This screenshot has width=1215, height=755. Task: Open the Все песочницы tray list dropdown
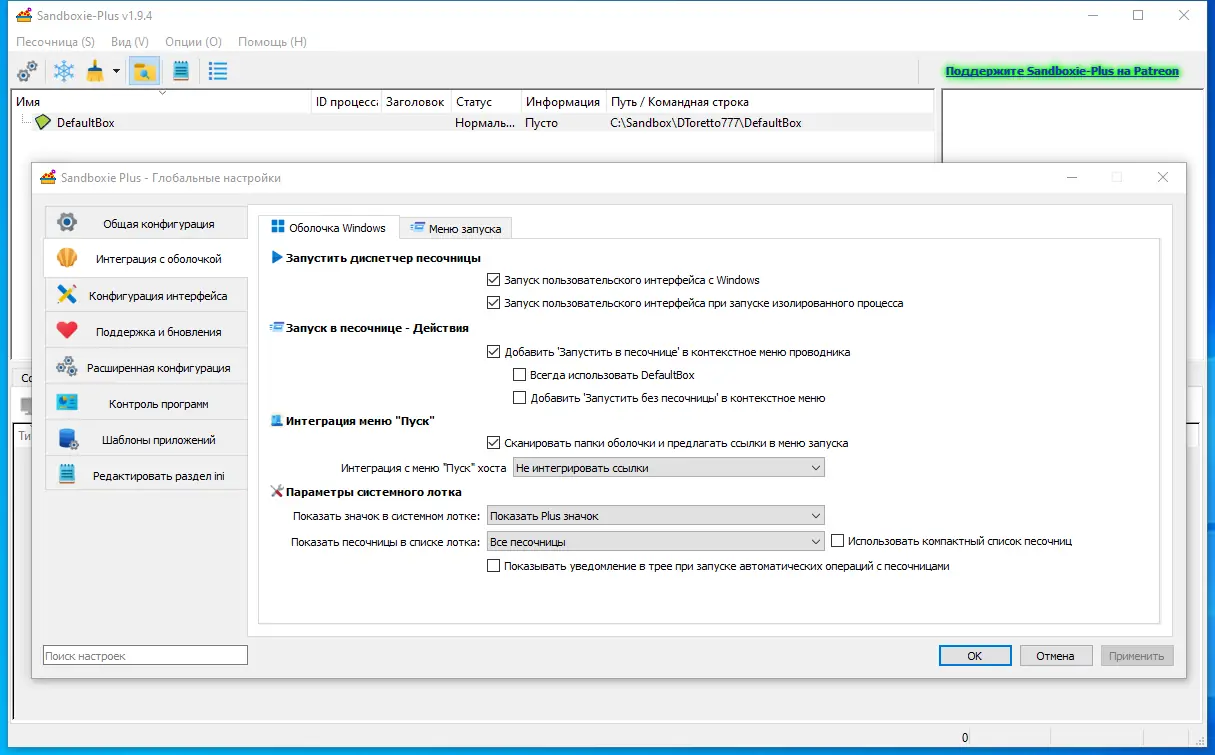tap(655, 541)
